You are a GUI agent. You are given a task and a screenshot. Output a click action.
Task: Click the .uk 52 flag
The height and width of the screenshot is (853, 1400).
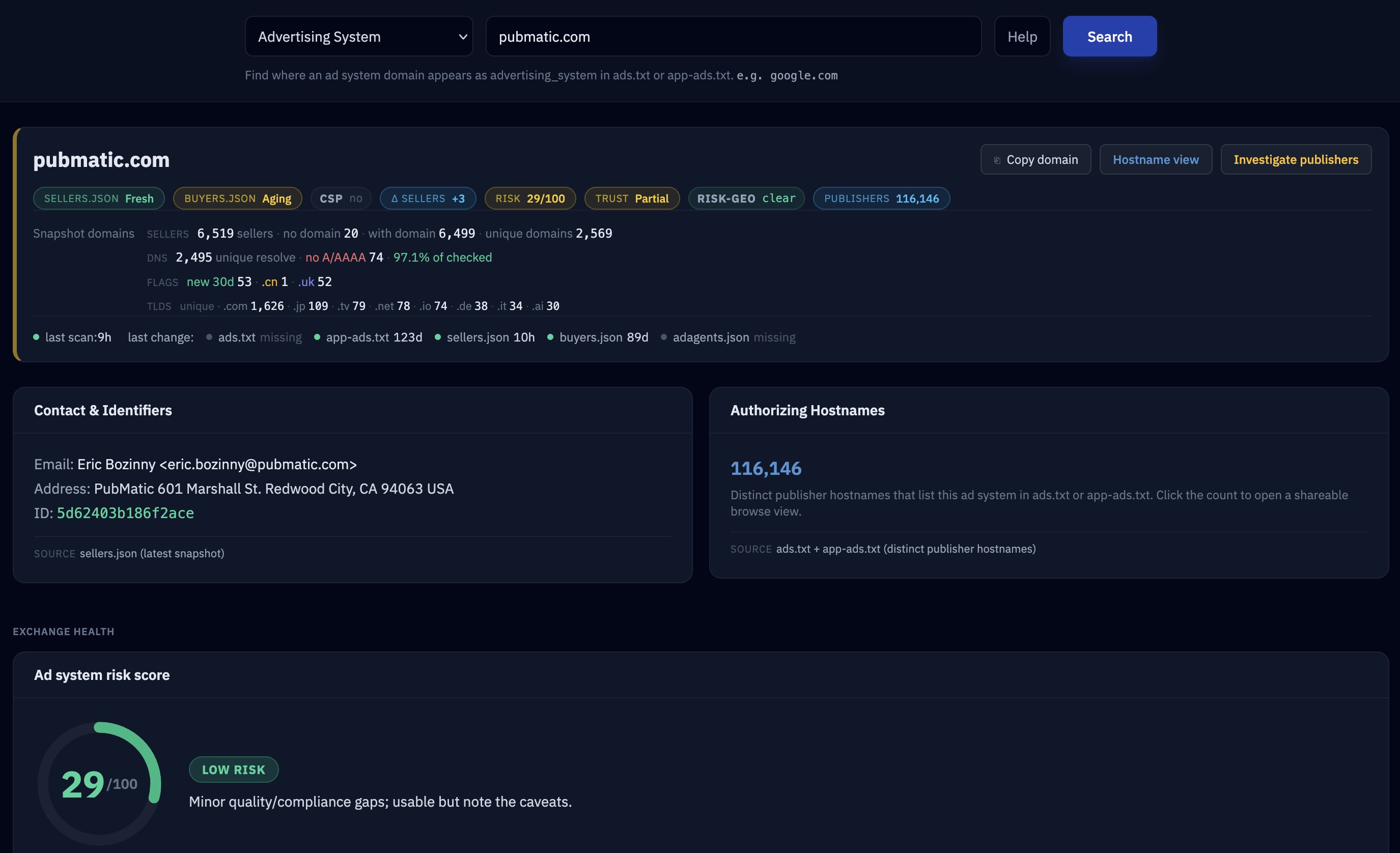point(314,281)
